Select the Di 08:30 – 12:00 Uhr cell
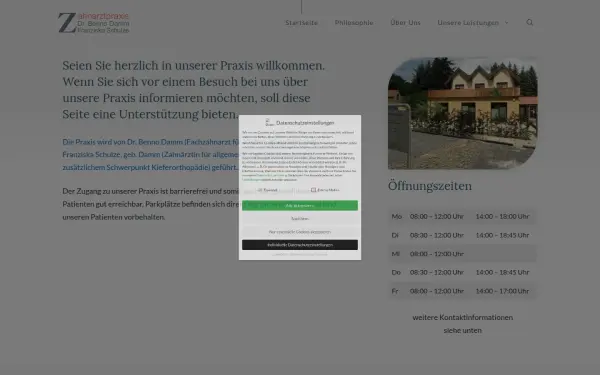Screen dimensions: 600x375 pos(437,235)
